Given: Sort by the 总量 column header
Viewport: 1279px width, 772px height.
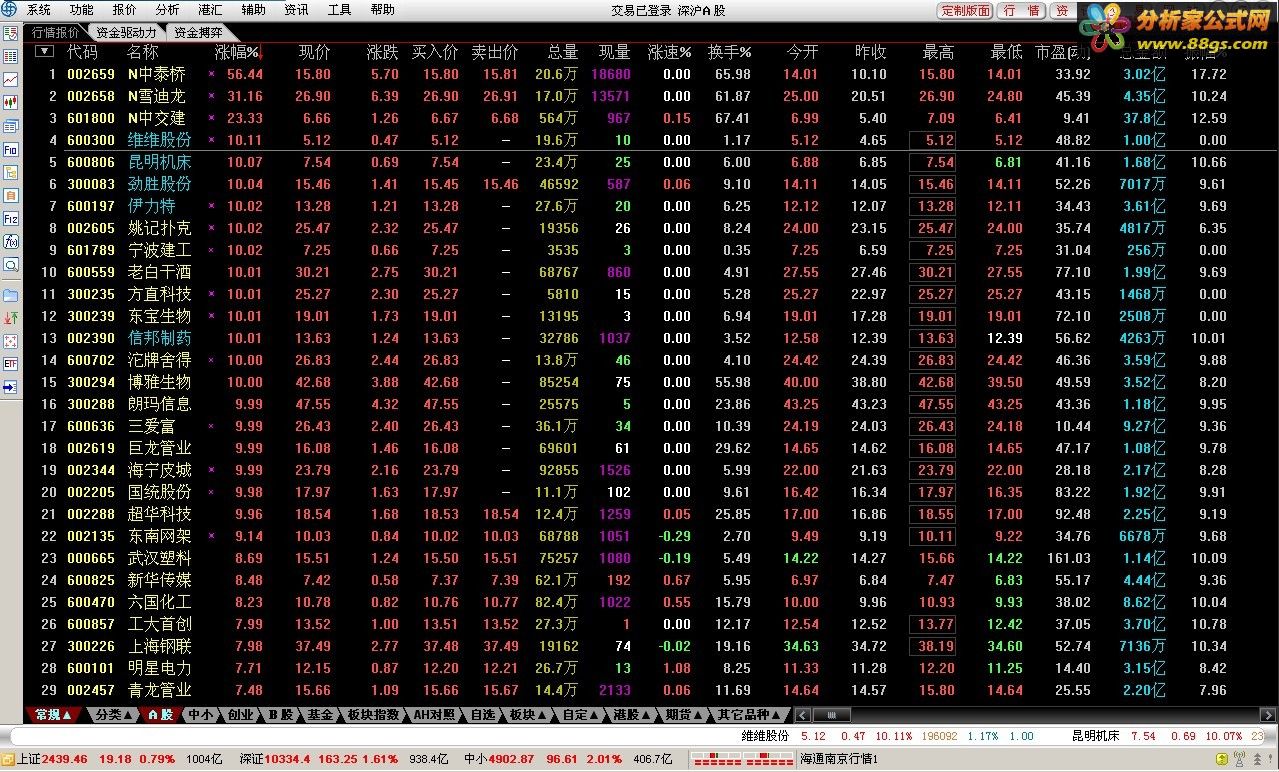Looking at the screenshot, I should pos(563,52).
